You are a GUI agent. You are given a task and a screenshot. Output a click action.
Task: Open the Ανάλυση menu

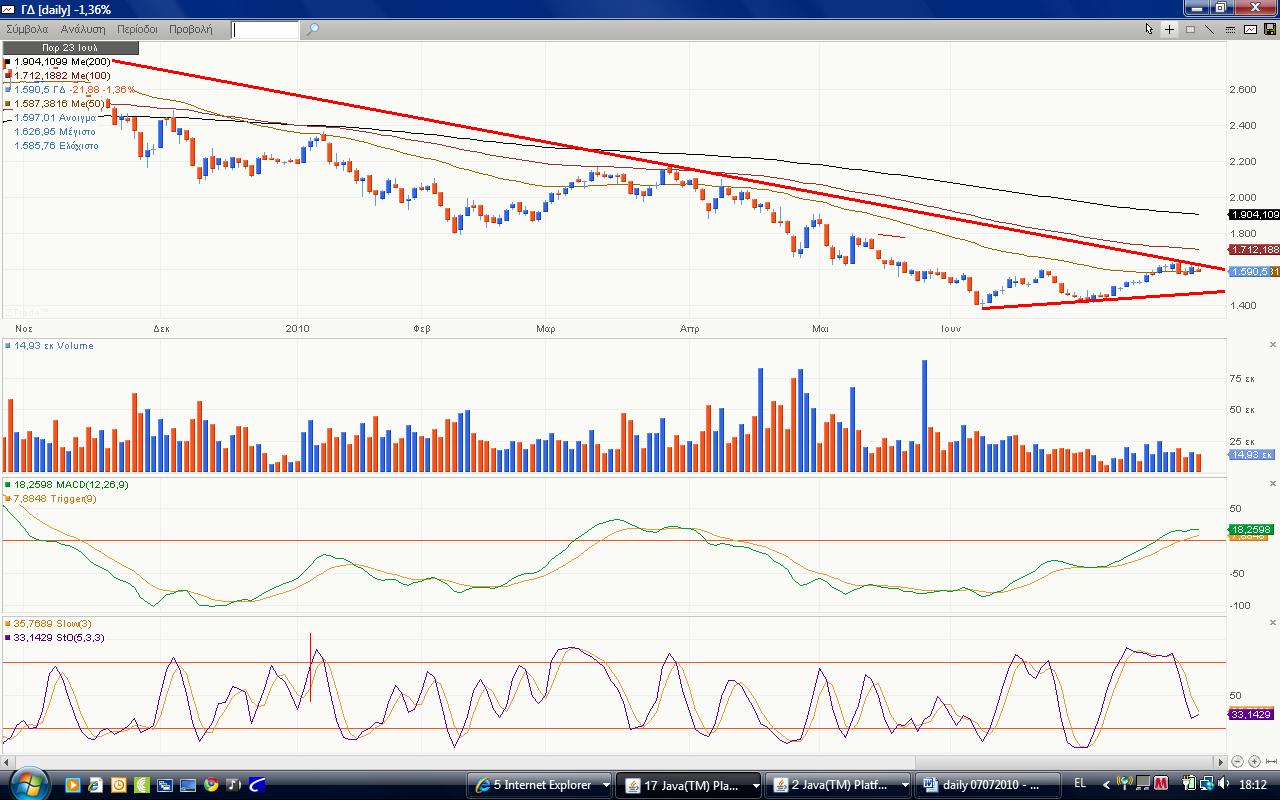click(83, 29)
